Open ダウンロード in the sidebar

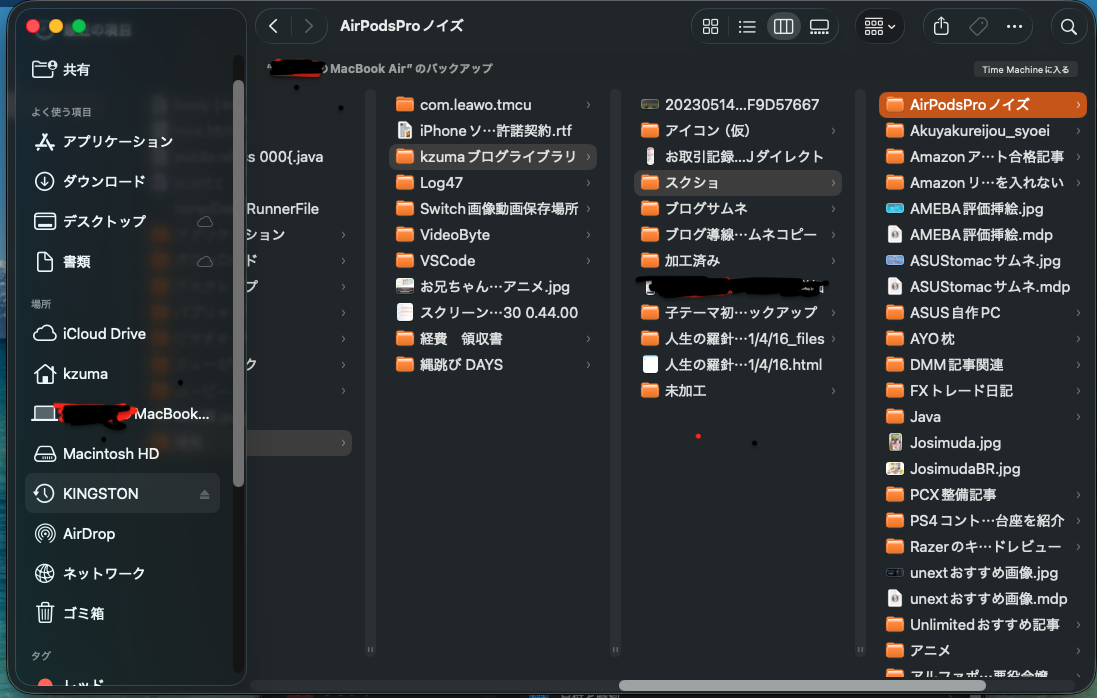(x=103, y=182)
